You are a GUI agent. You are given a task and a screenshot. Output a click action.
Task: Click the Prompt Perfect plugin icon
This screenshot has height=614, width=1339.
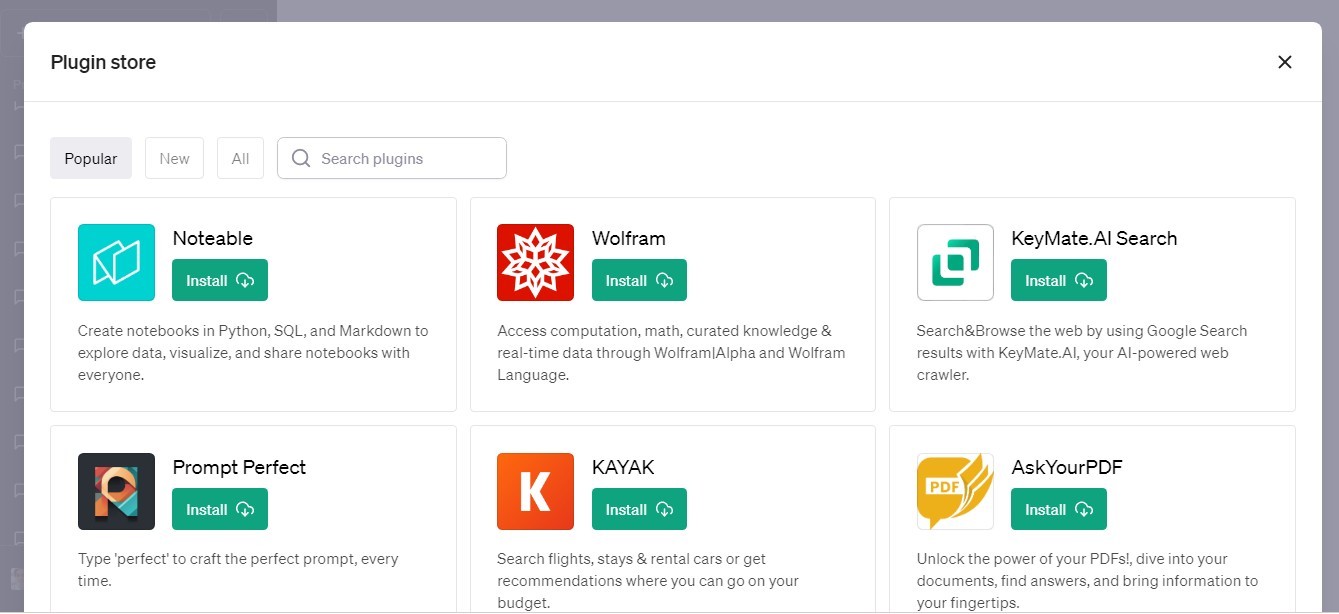116,491
